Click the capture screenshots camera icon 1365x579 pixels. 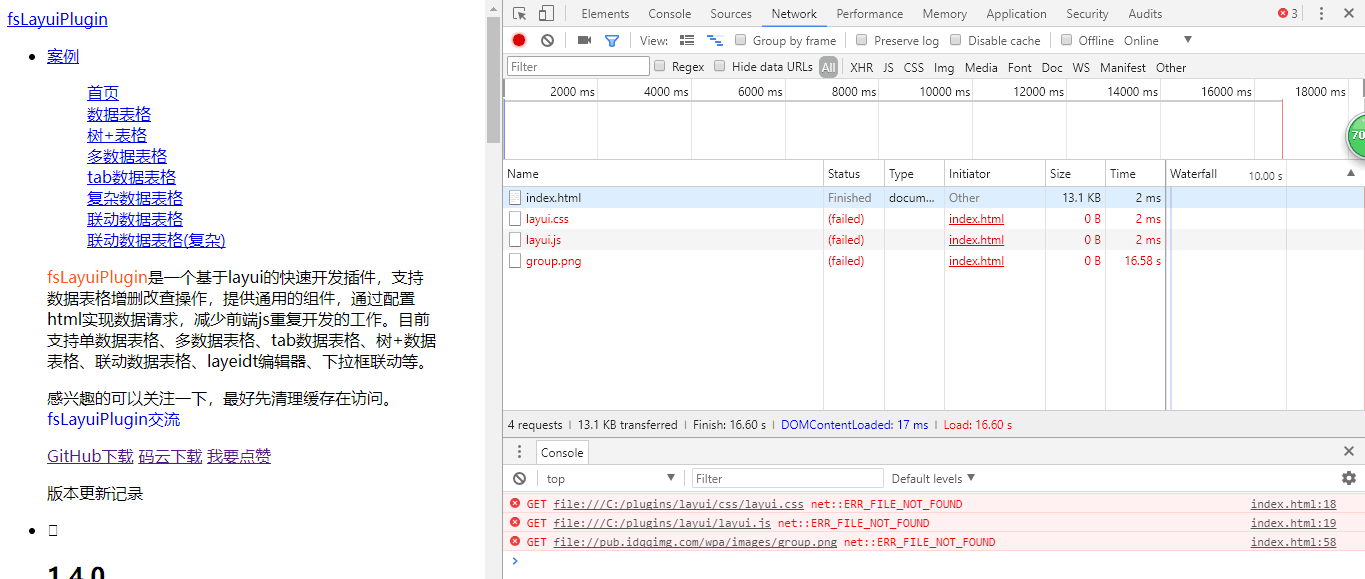click(x=584, y=40)
